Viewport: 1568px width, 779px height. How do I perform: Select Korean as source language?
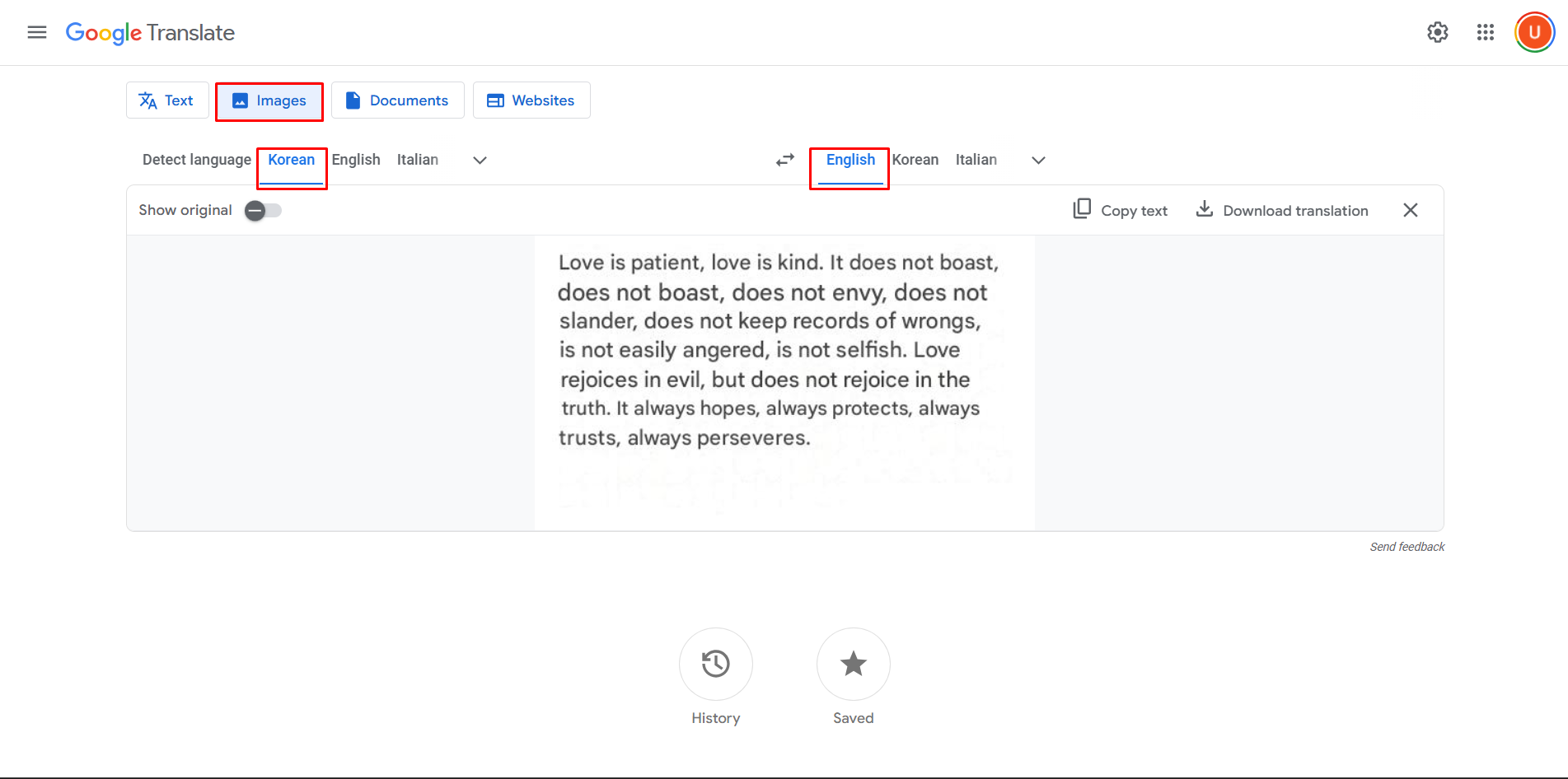click(x=292, y=160)
